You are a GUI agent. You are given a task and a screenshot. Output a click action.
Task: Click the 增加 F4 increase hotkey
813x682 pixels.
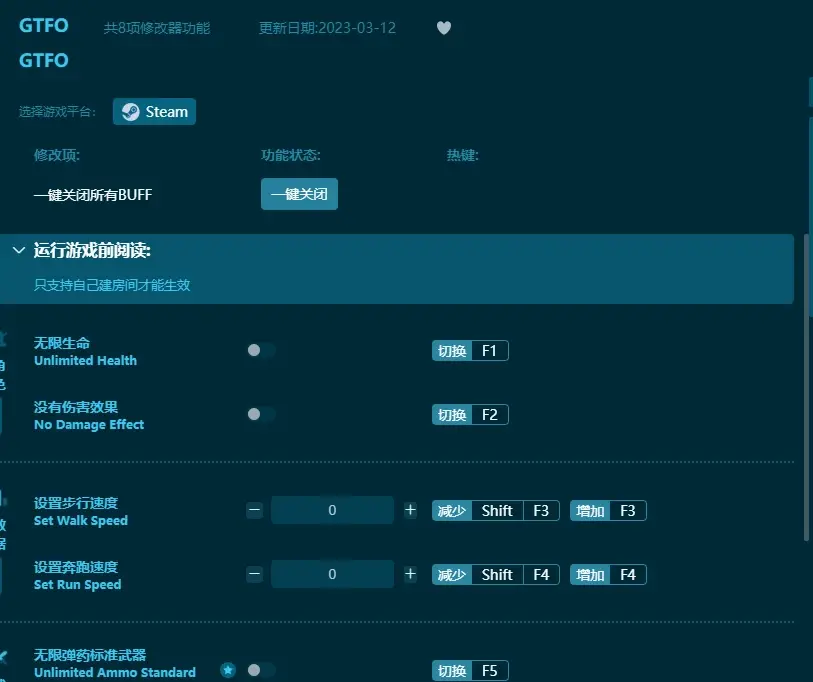[608, 575]
